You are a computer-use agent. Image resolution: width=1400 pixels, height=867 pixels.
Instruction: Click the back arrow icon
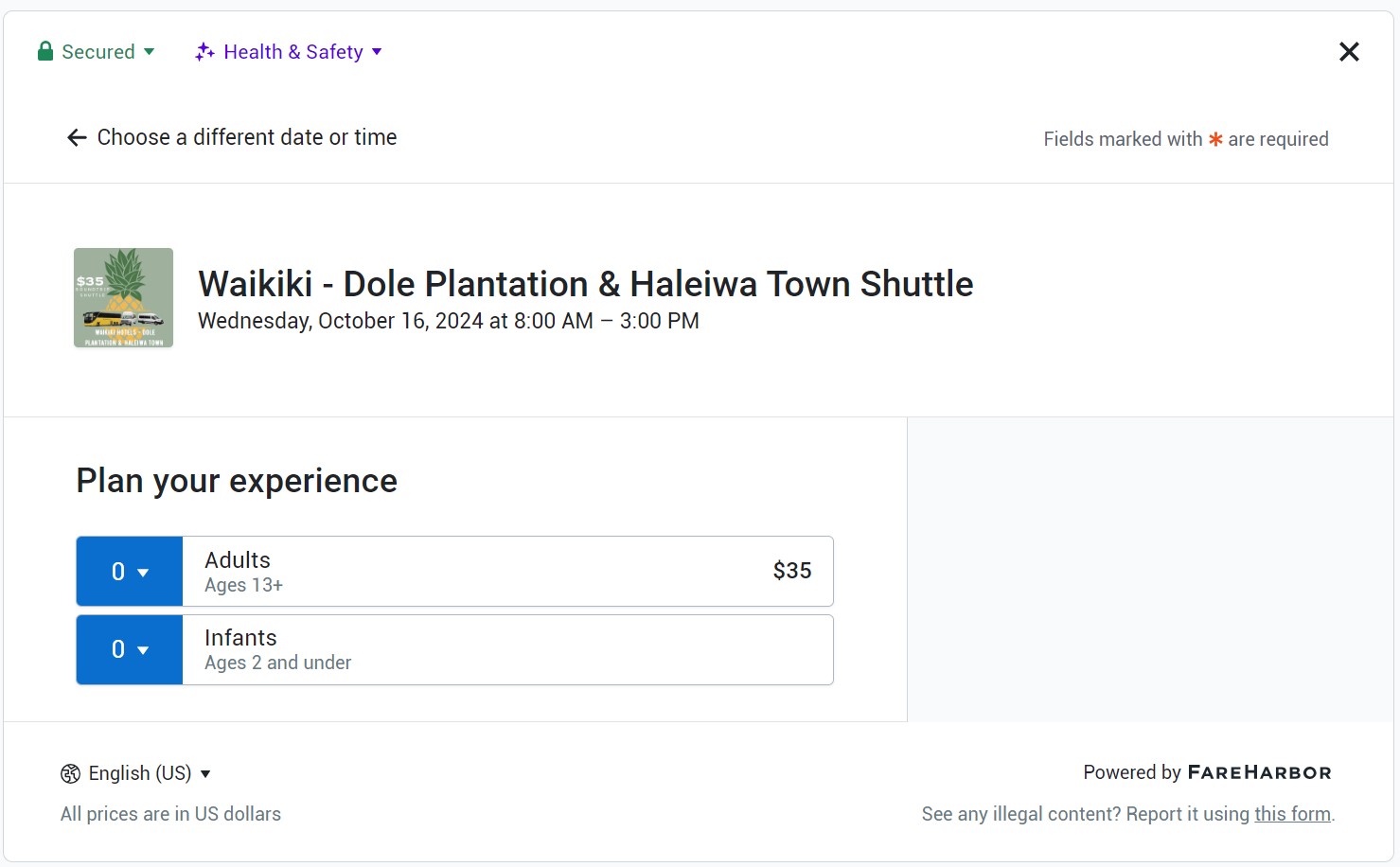77,138
